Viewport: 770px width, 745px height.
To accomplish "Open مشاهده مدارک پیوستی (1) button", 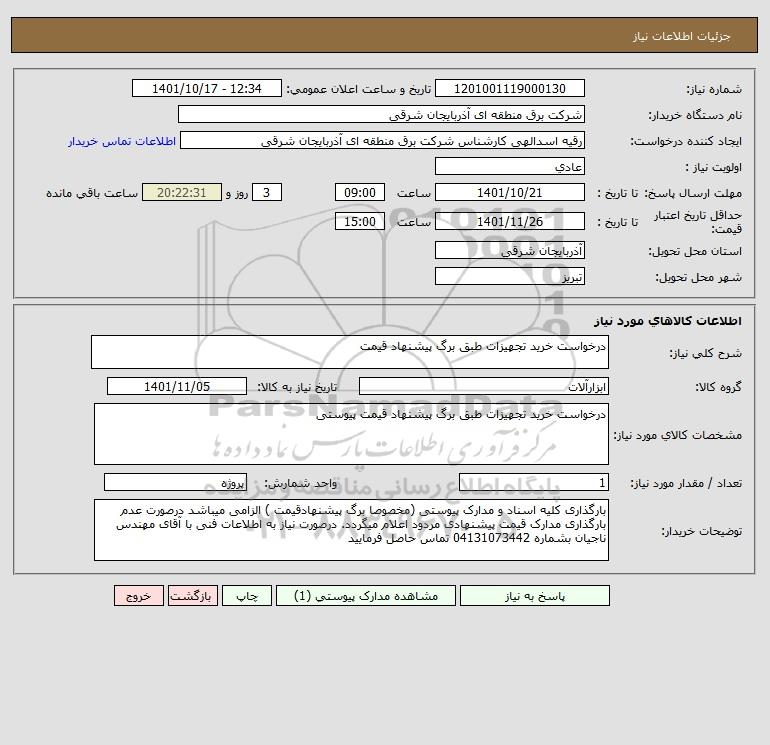I will 366,596.
